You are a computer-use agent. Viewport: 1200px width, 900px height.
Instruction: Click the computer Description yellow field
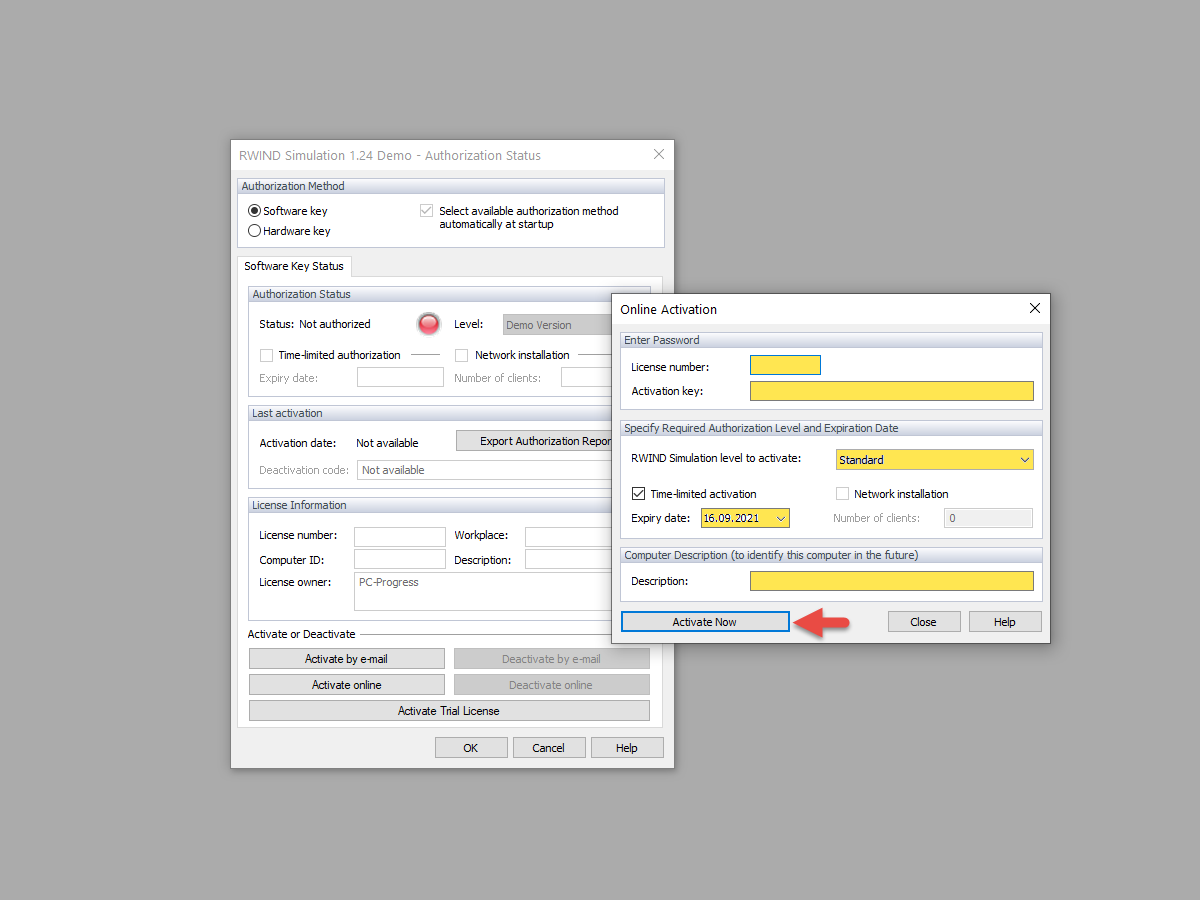click(x=892, y=581)
